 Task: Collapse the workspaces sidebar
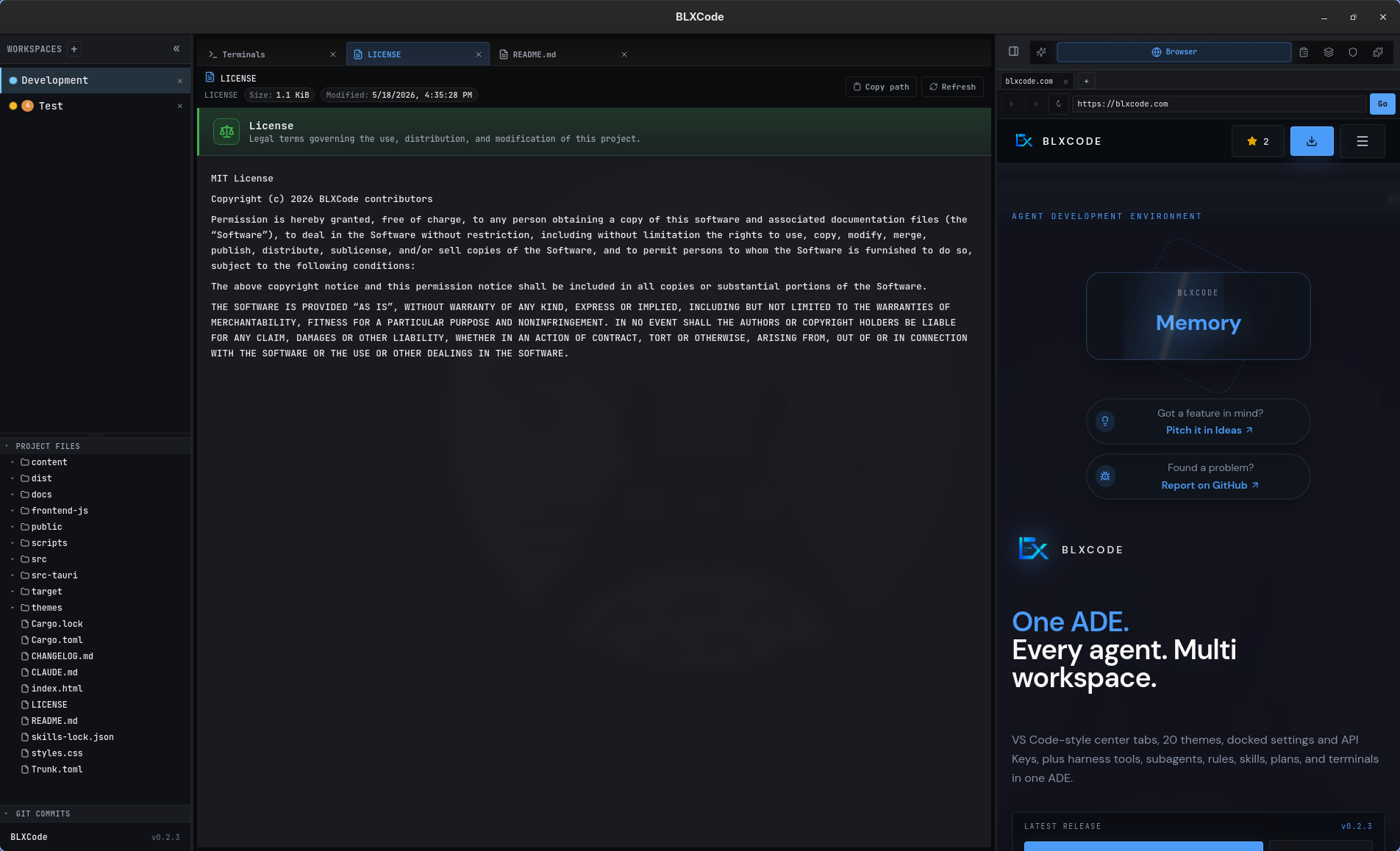176,49
